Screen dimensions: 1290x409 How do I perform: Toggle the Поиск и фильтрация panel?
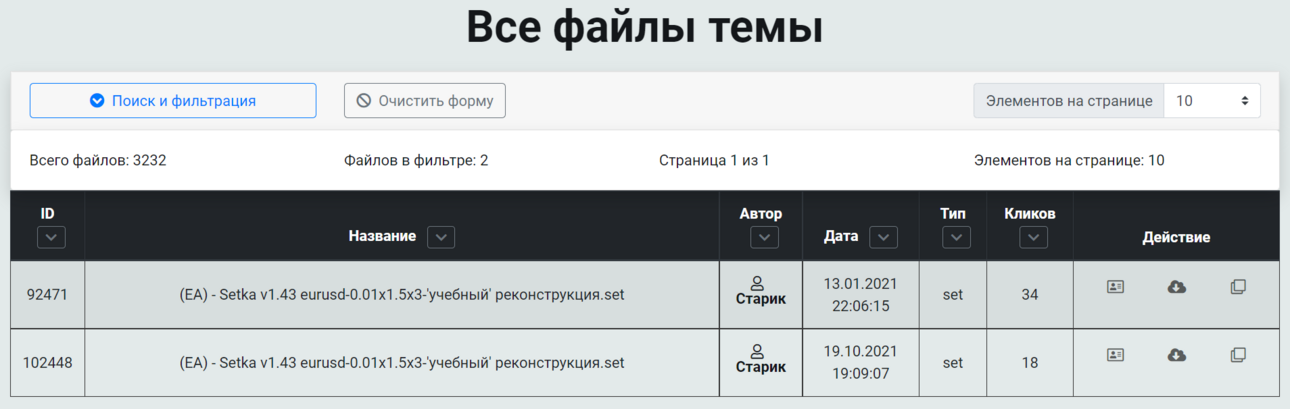point(173,101)
